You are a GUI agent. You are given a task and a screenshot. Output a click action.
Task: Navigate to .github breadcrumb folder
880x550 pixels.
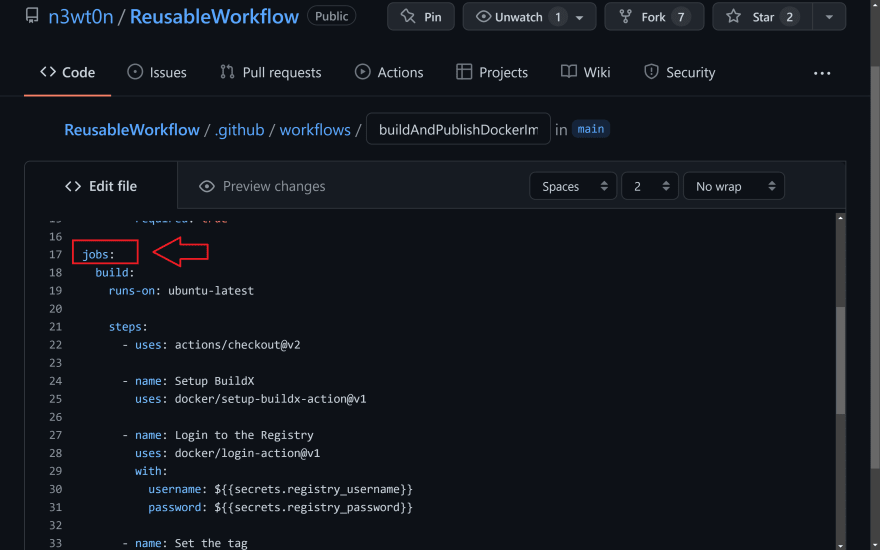[x=240, y=130]
